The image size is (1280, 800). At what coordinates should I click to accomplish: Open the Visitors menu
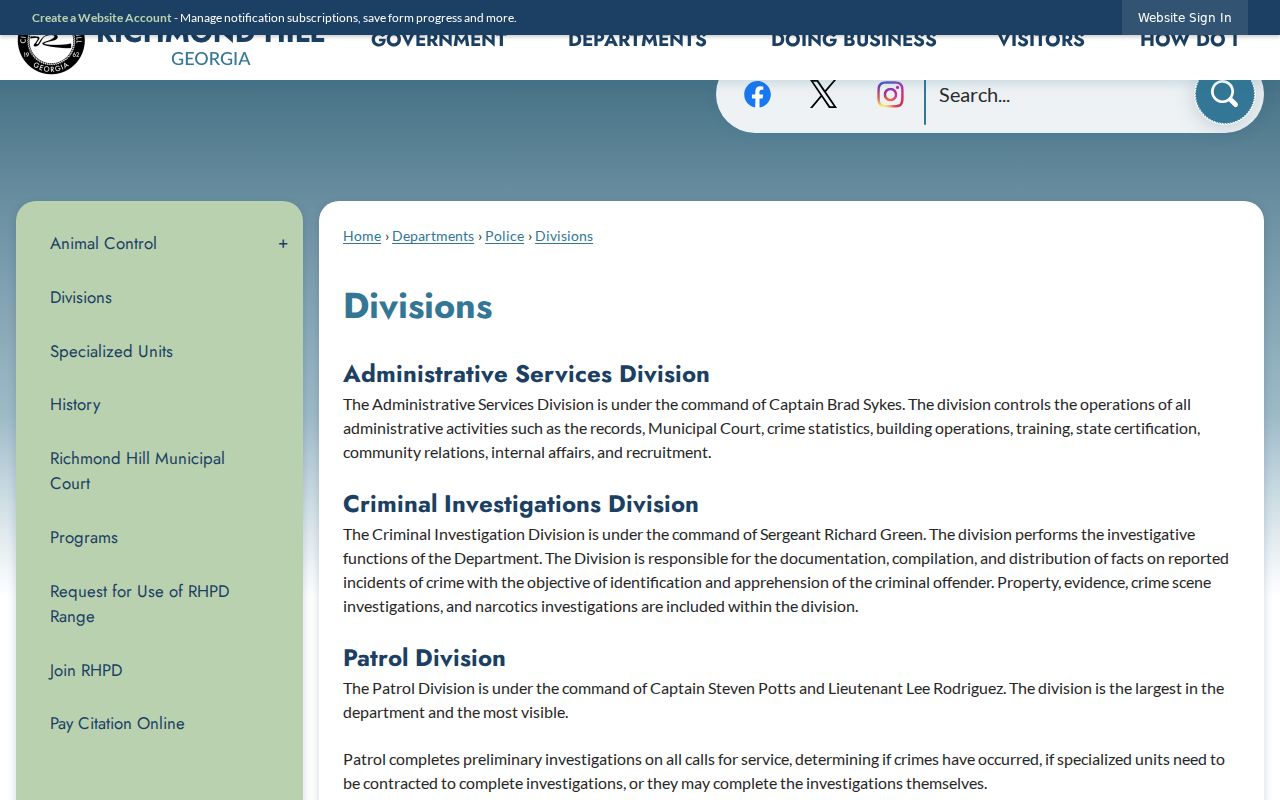[1041, 41]
